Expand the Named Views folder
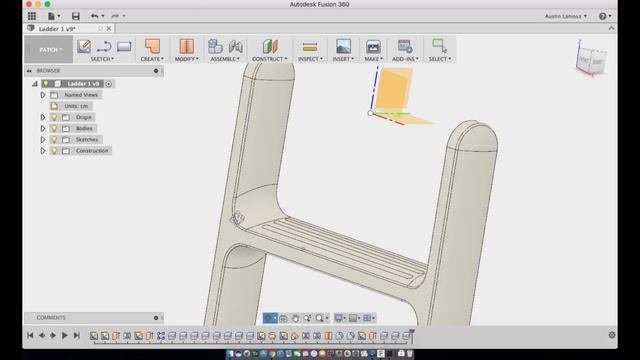 tap(43, 95)
